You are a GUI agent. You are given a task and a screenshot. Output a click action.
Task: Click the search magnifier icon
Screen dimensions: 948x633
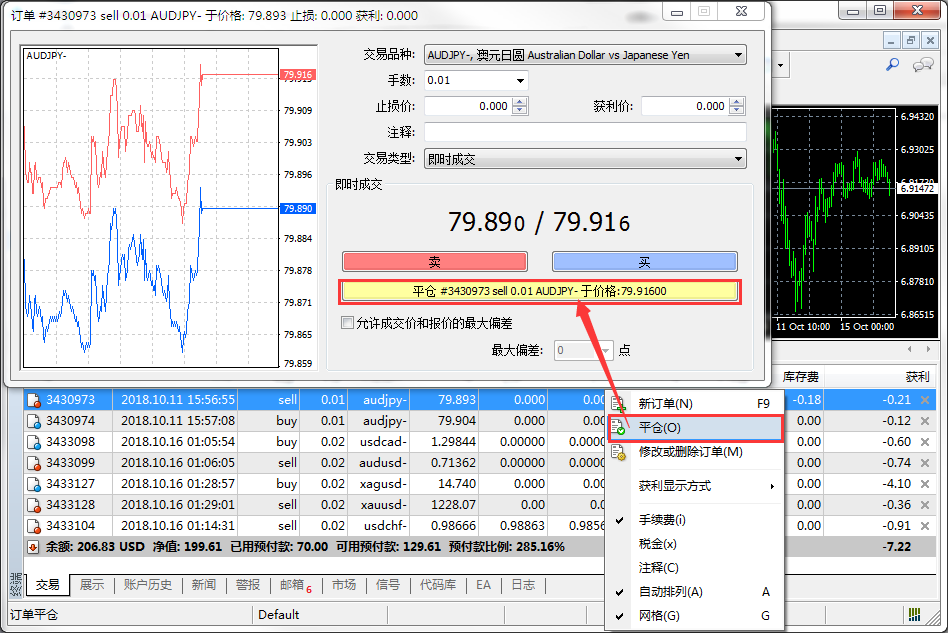pos(893,65)
